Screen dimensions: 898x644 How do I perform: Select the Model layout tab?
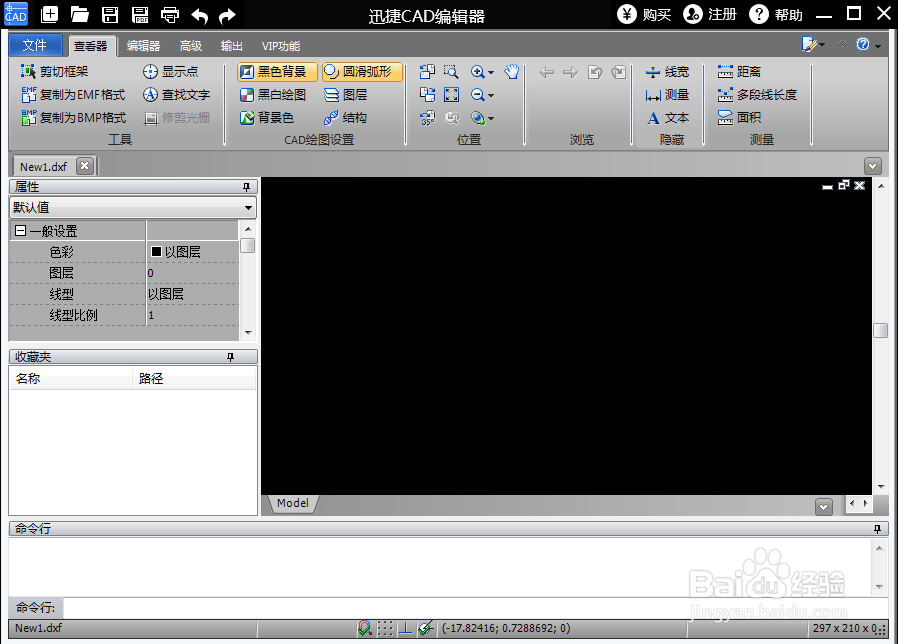point(293,503)
